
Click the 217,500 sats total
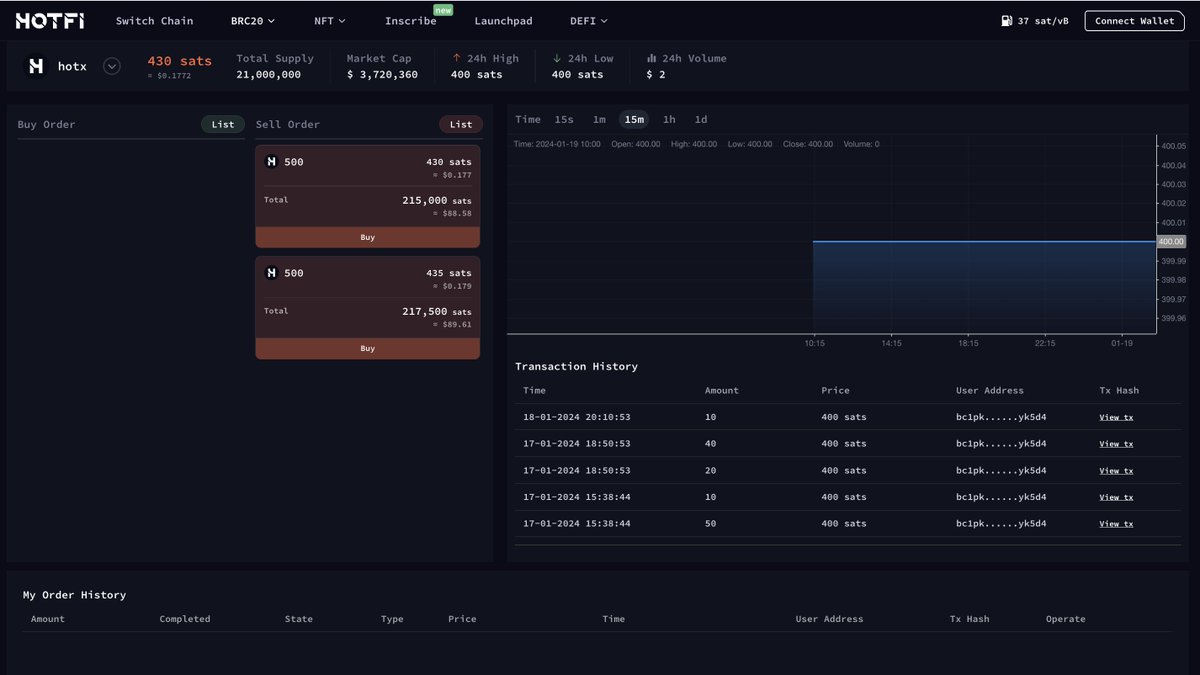(x=436, y=311)
